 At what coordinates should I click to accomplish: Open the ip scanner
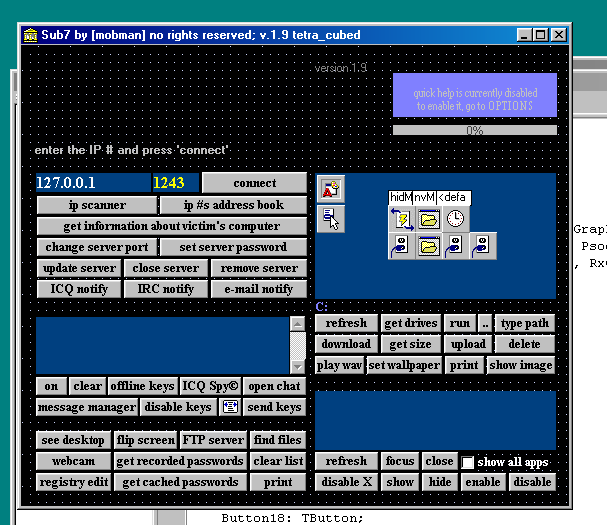[x=98, y=205]
